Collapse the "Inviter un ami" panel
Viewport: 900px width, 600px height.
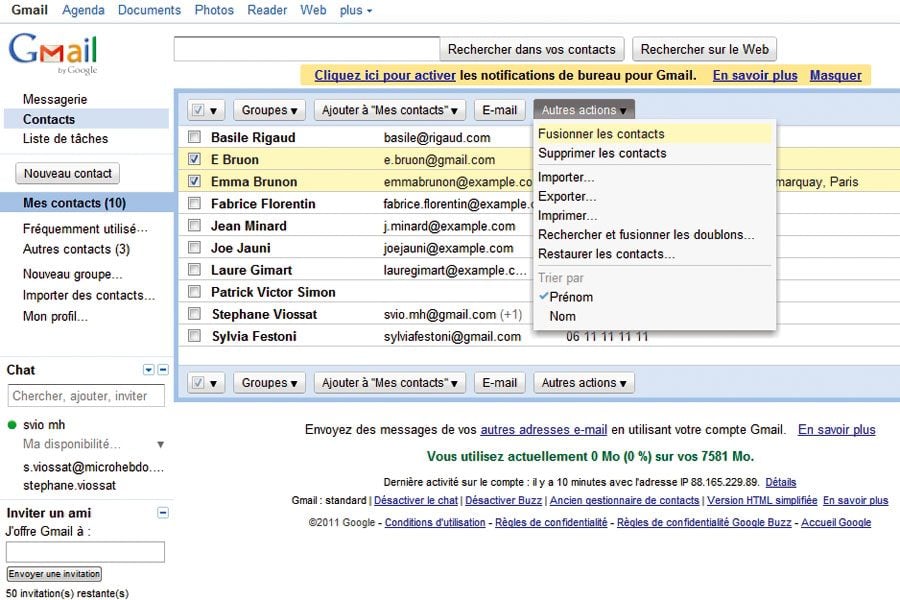point(163,513)
